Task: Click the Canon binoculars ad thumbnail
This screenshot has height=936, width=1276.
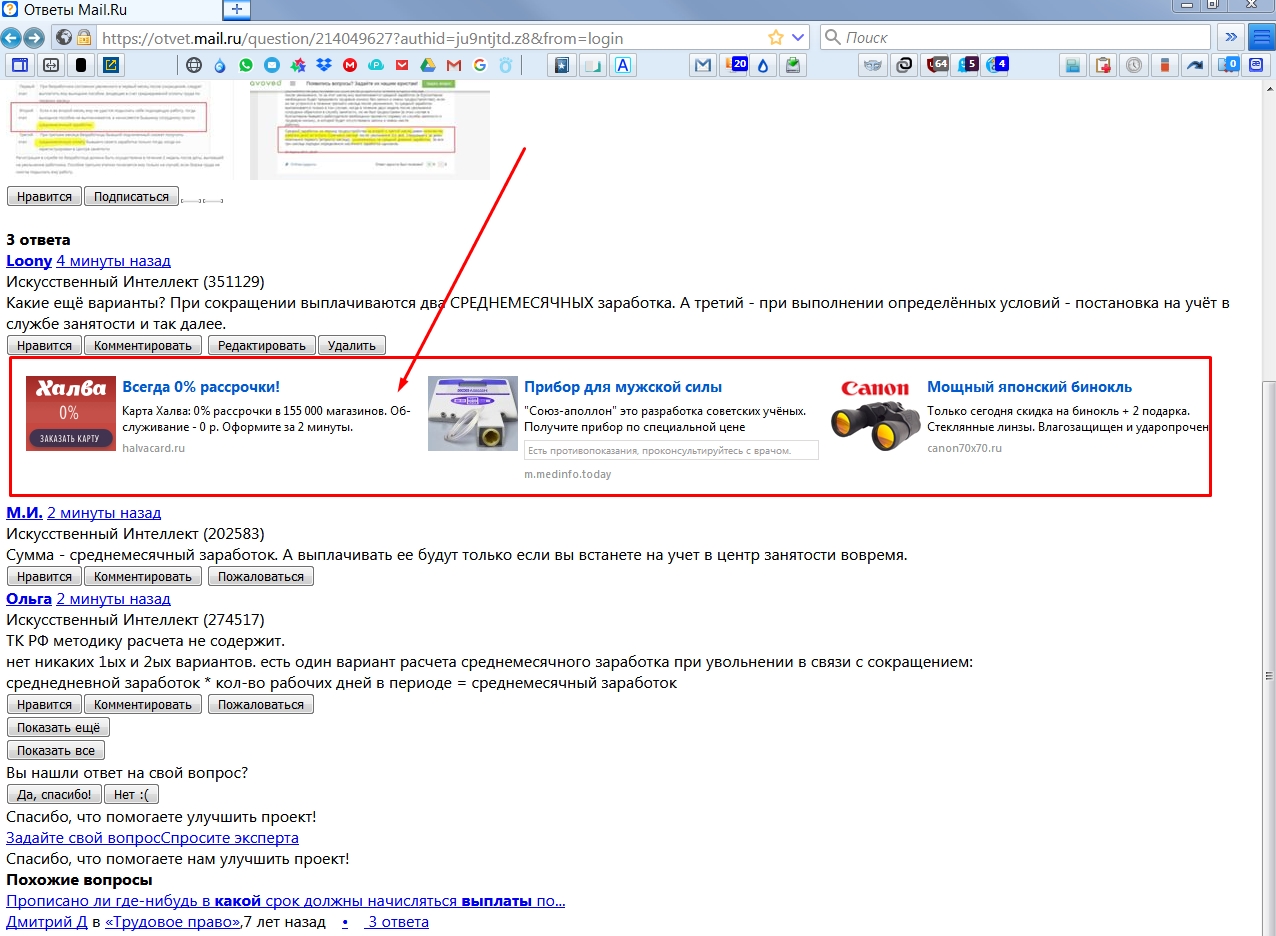Action: pos(875,414)
